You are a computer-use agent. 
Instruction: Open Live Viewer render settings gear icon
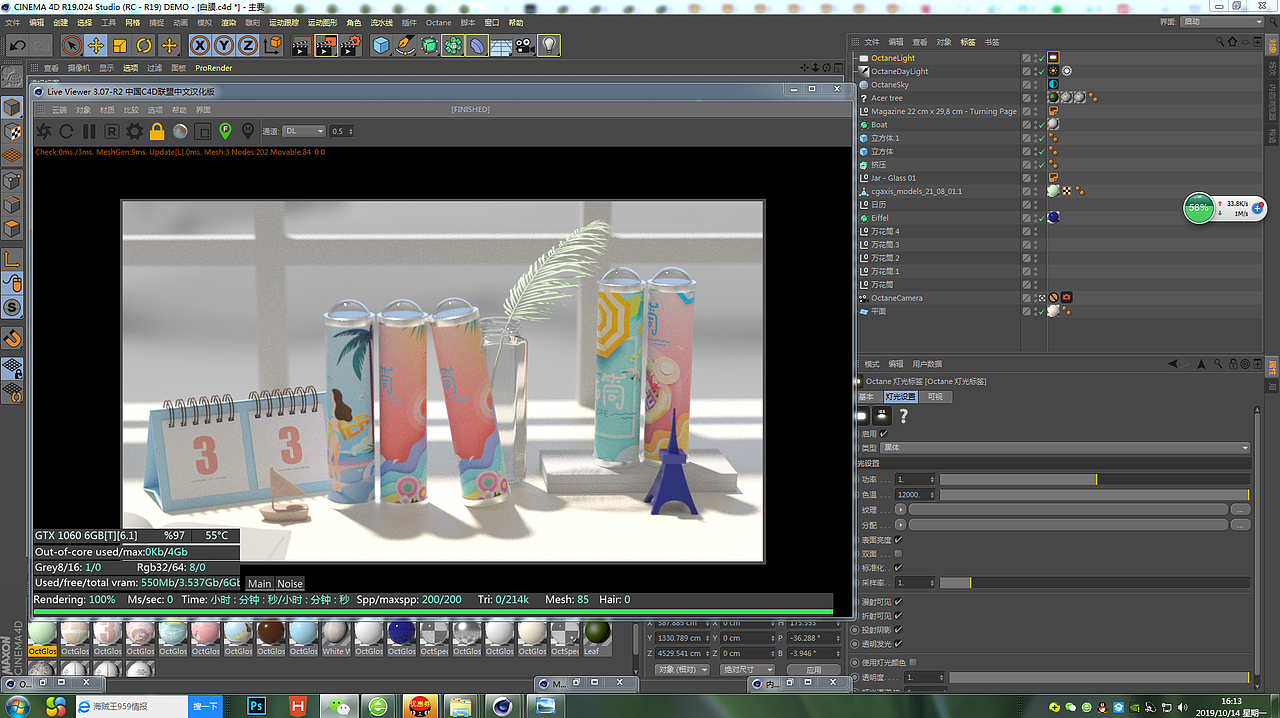[x=134, y=131]
